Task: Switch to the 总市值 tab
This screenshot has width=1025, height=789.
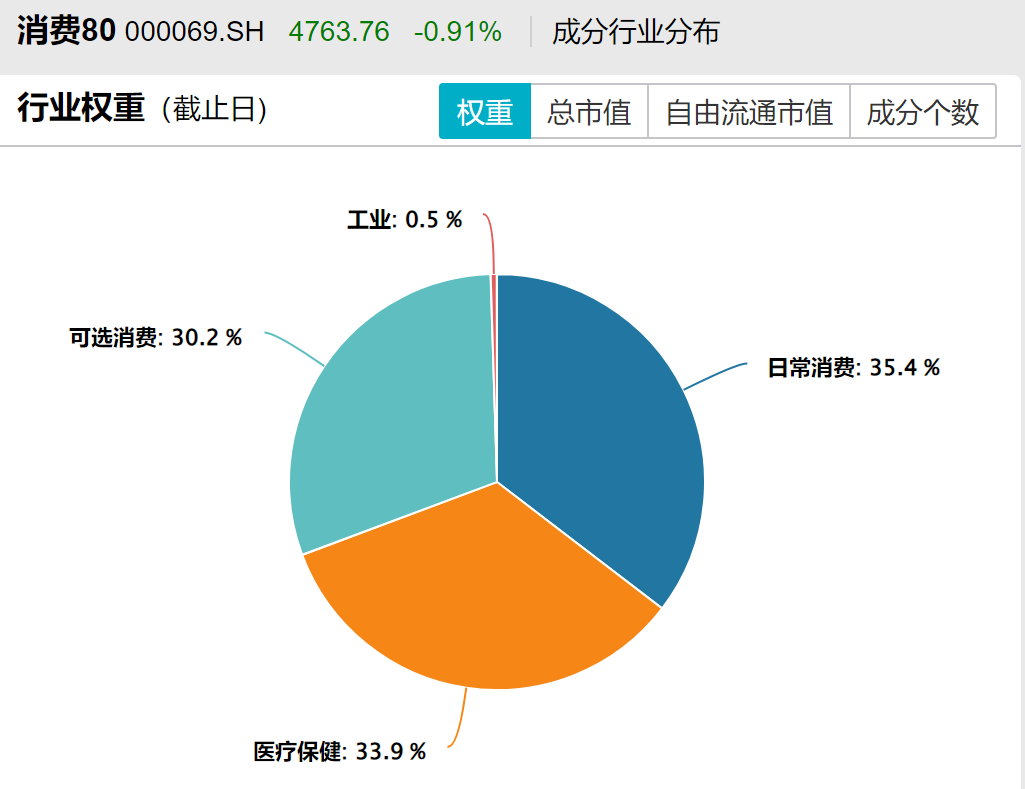Action: pyautogui.click(x=589, y=112)
